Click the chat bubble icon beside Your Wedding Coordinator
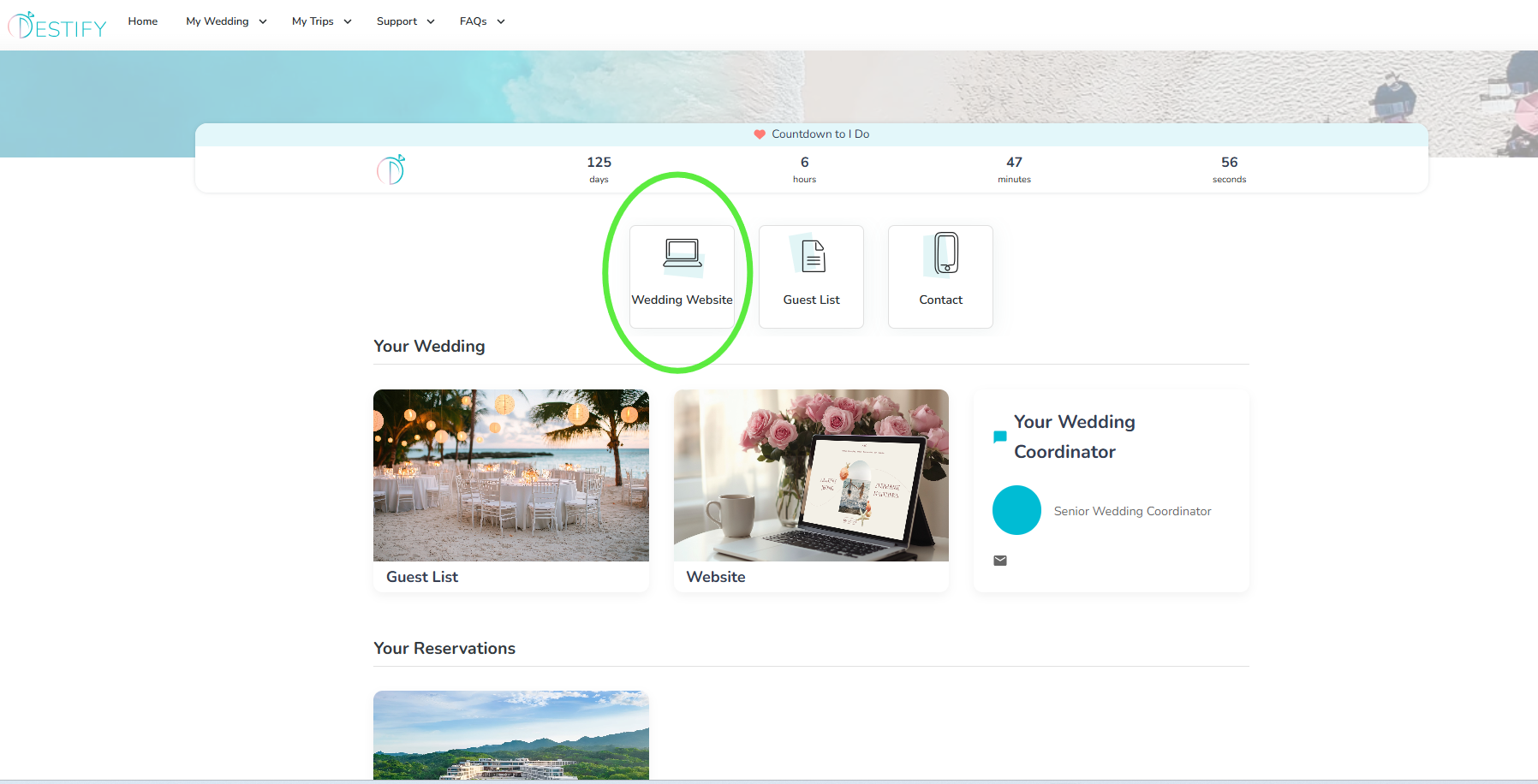This screenshot has width=1538, height=784. coord(999,437)
